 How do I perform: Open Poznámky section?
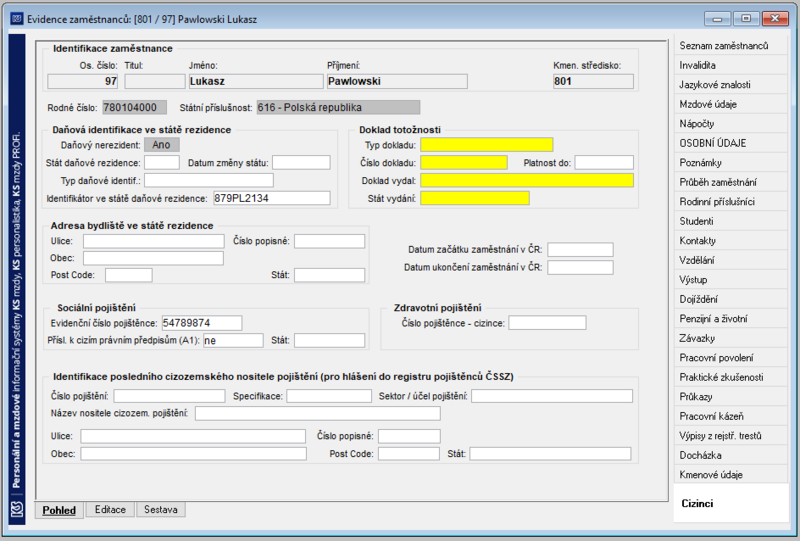point(730,163)
